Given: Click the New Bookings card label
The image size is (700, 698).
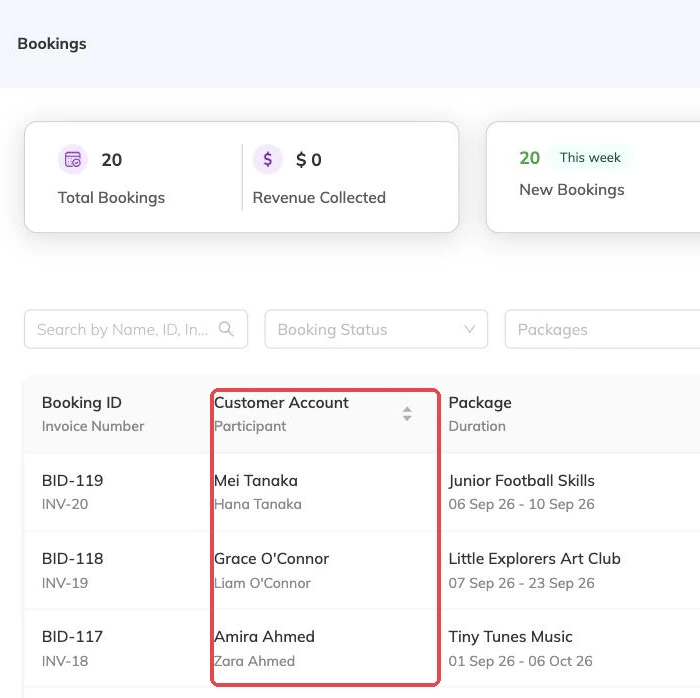Looking at the screenshot, I should click(x=572, y=190).
